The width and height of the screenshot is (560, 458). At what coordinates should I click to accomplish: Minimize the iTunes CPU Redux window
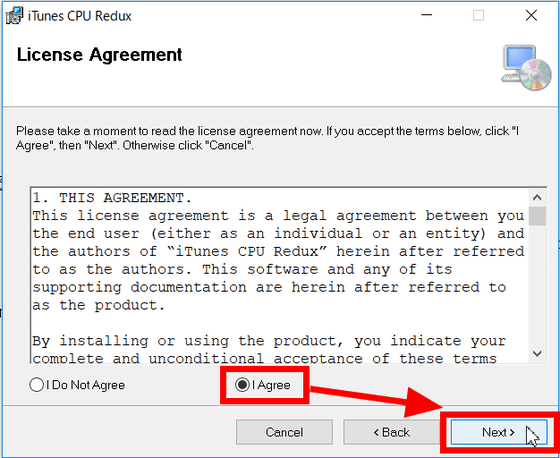pyautogui.click(x=426, y=15)
